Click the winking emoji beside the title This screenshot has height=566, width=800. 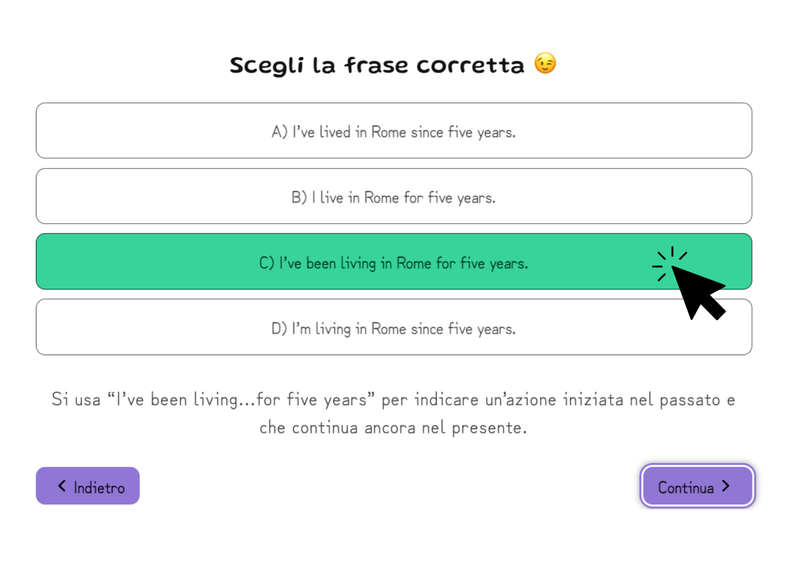click(x=545, y=65)
